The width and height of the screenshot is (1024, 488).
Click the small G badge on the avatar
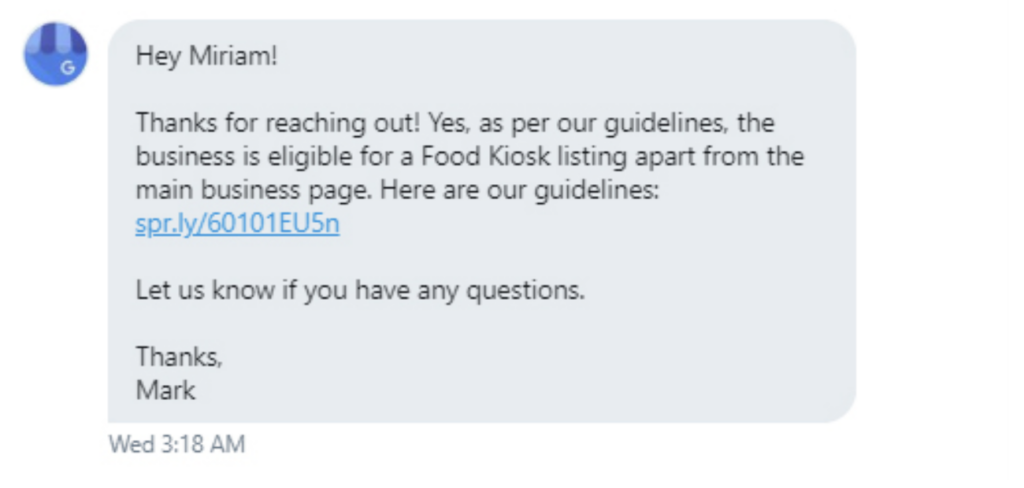[68, 68]
